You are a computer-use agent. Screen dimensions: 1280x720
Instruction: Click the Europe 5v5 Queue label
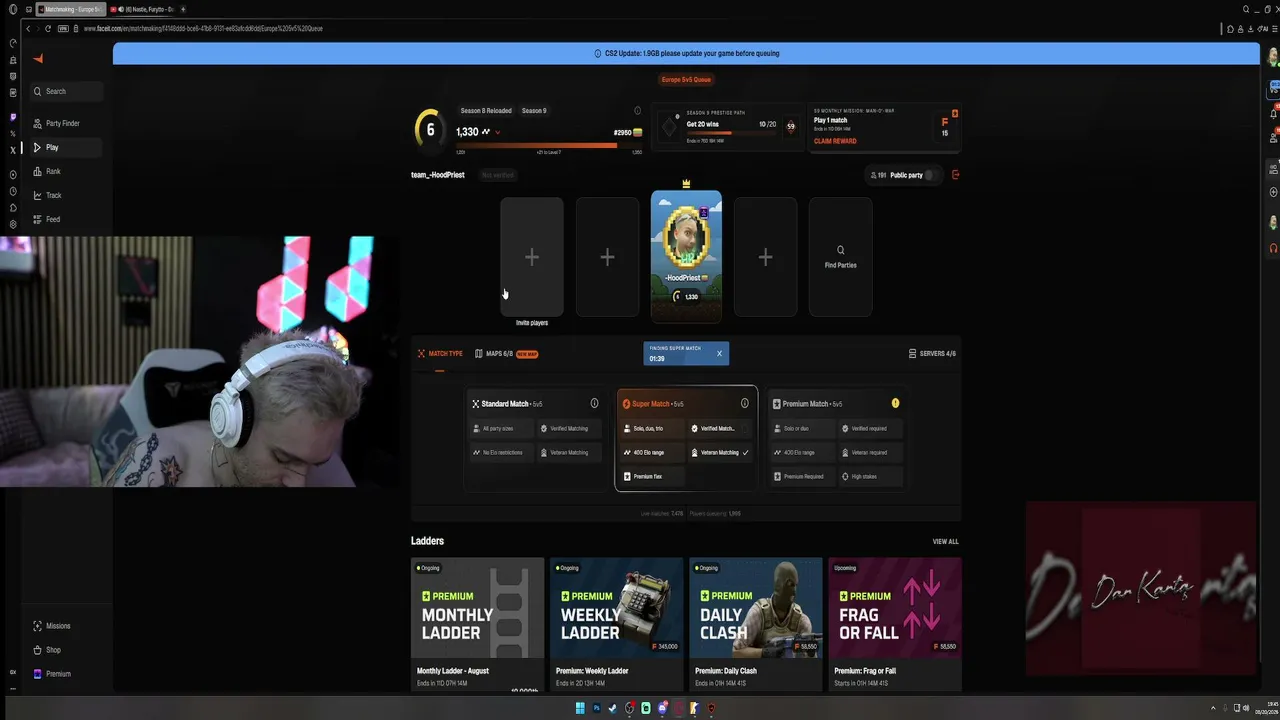tap(686, 80)
